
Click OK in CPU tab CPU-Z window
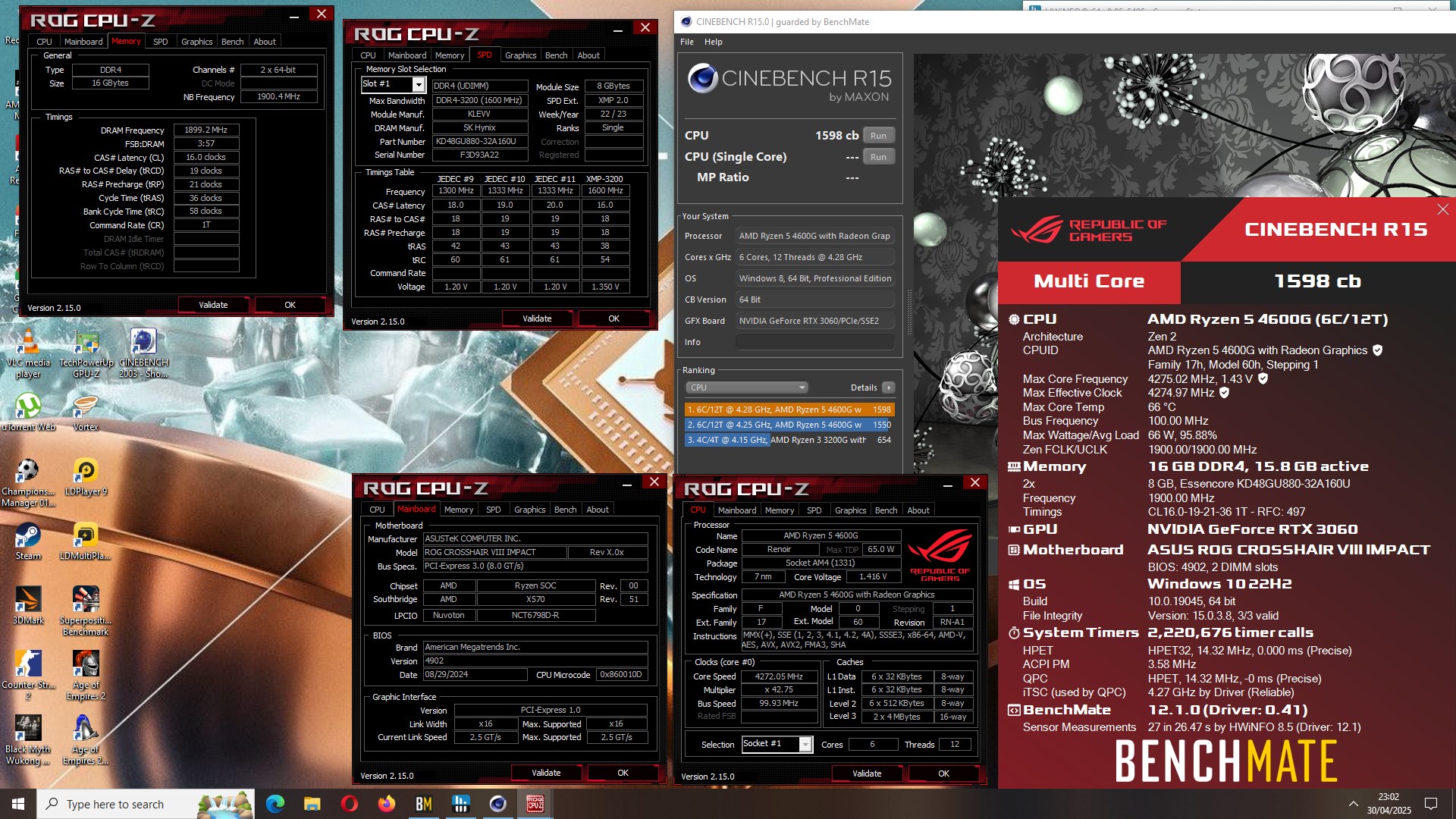coord(943,773)
